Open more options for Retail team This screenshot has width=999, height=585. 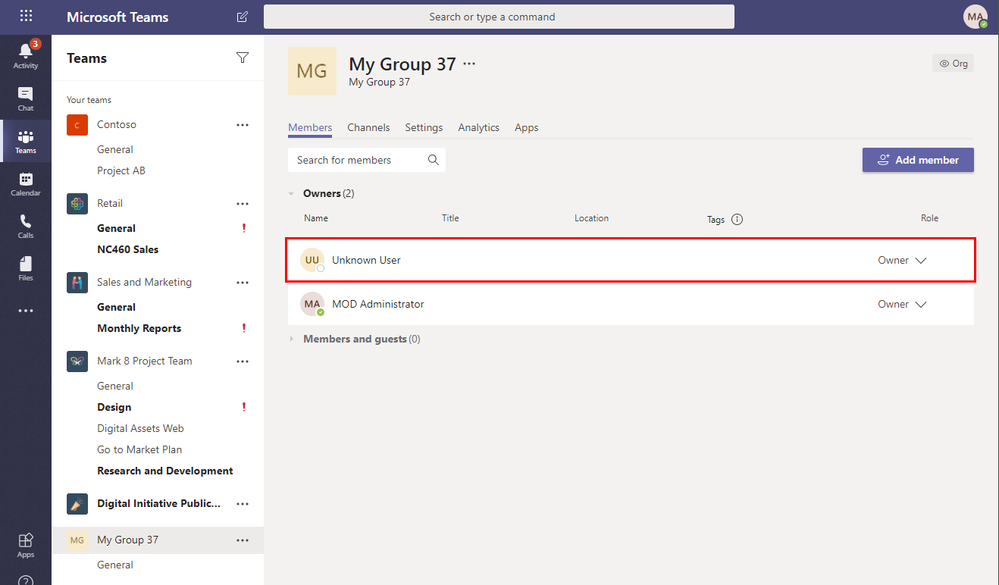(x=242, y=204)
